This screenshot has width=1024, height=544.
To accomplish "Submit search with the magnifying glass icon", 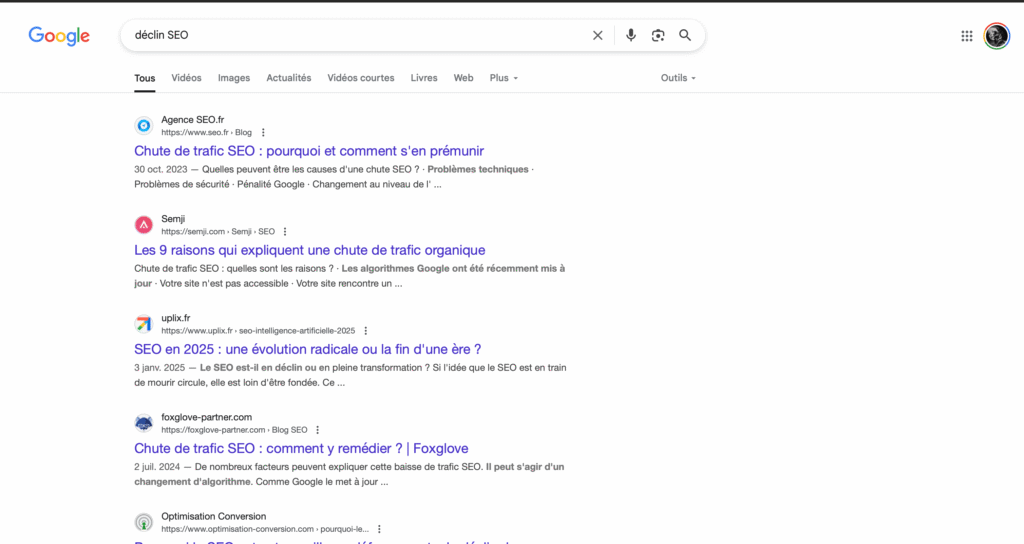I will [685, 35].
